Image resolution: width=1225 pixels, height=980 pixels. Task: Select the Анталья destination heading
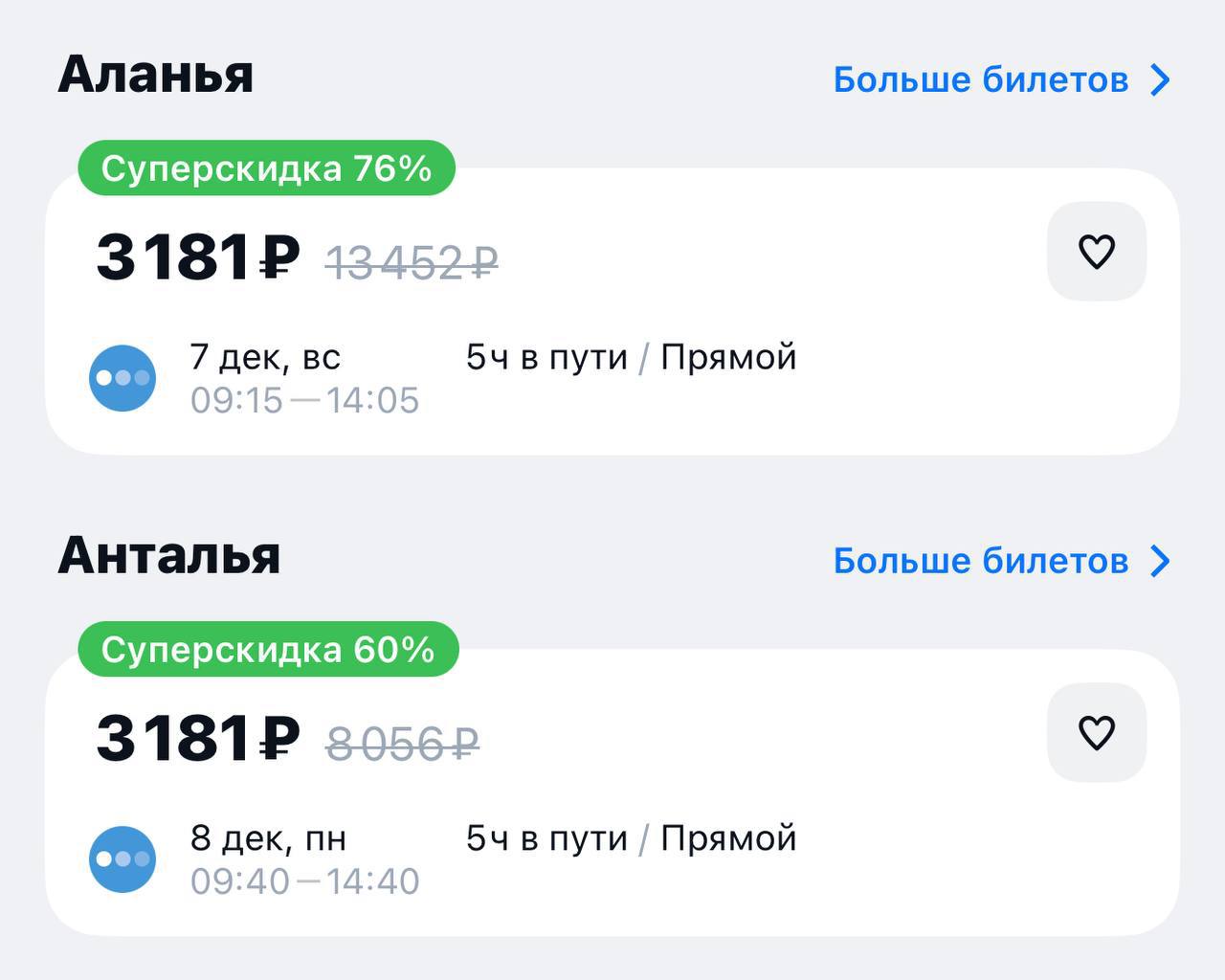coord(168,556)
